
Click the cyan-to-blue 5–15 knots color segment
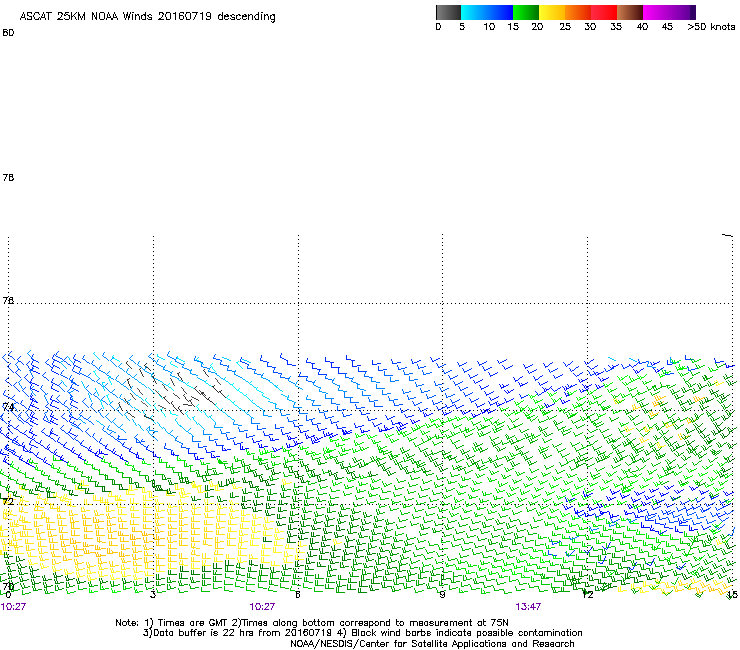(x=487, y=12)
